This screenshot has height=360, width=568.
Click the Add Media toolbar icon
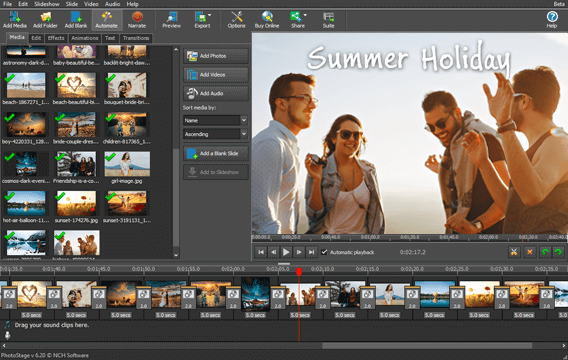[x=14, y=20]
